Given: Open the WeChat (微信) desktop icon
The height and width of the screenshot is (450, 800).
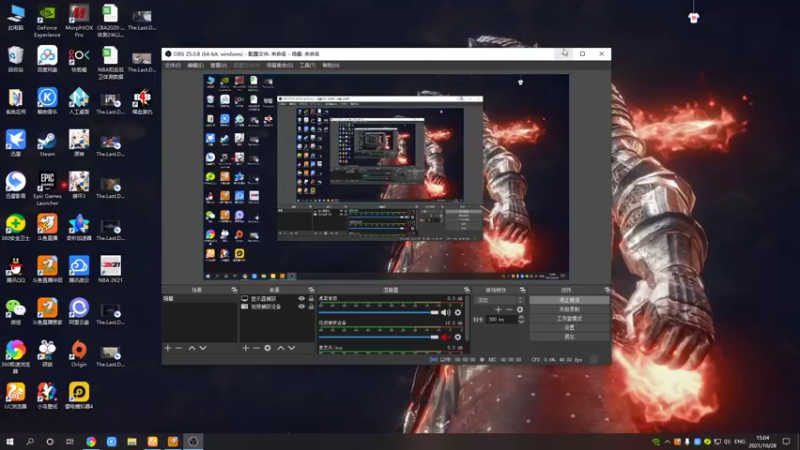Looking at the screenshot, I should (x=15, y=311).
